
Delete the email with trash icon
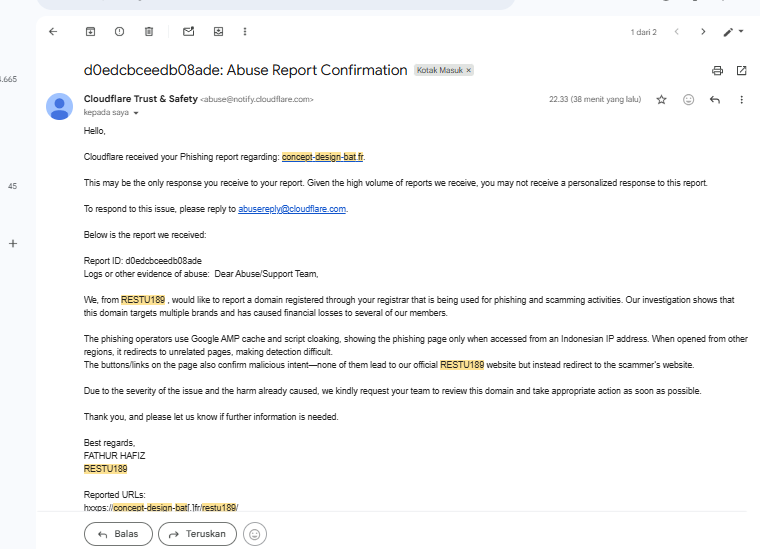coord(149,31)
